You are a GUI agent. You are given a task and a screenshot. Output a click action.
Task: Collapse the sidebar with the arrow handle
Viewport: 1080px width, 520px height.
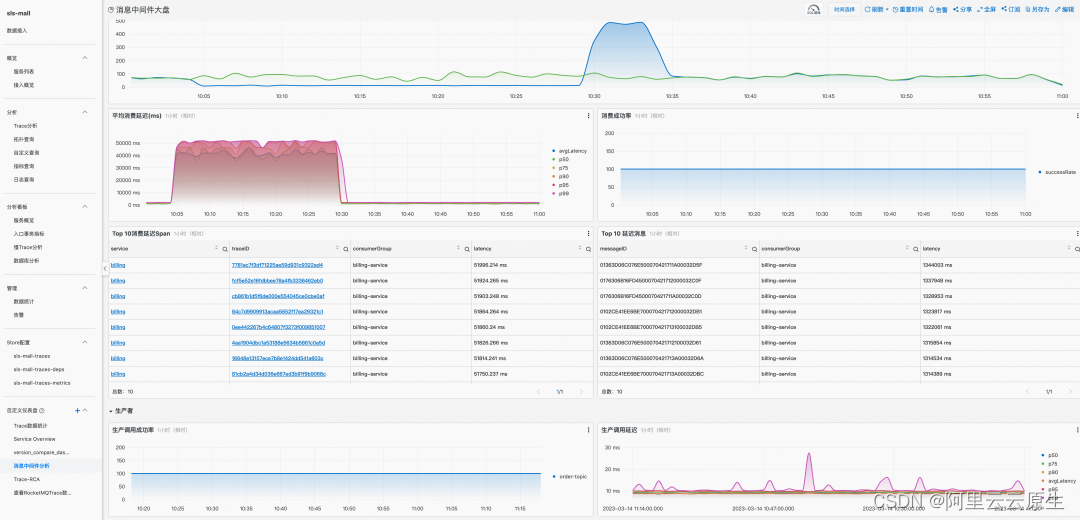105,268
